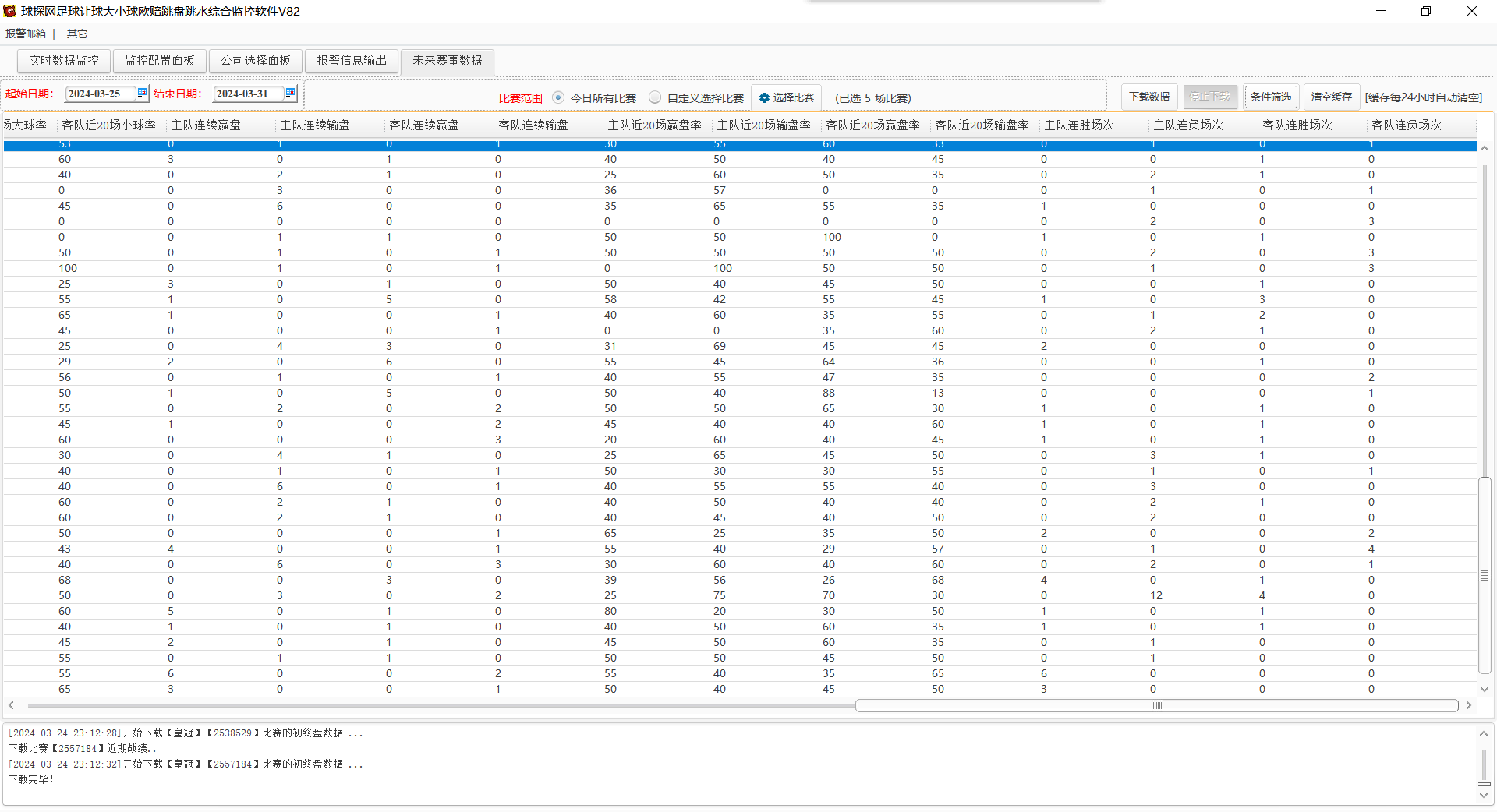Open the 条件筛选 filter button
This screenshot has height=812, width=1497.
coord(1271,97)
